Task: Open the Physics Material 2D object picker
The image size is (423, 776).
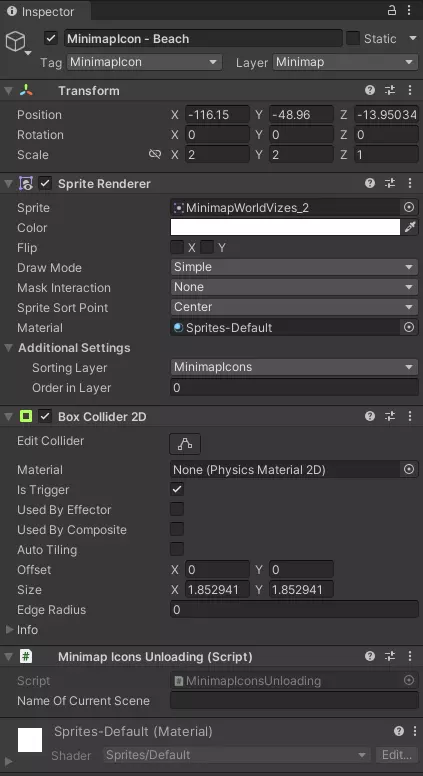Action: 409,469
